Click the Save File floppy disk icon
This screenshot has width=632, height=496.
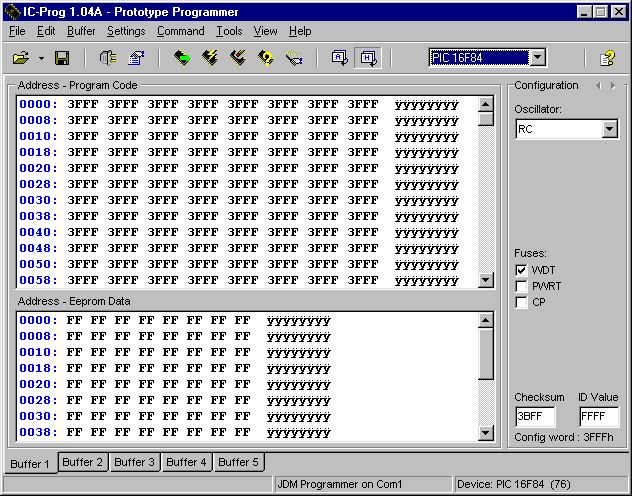(x=61, y=59)
